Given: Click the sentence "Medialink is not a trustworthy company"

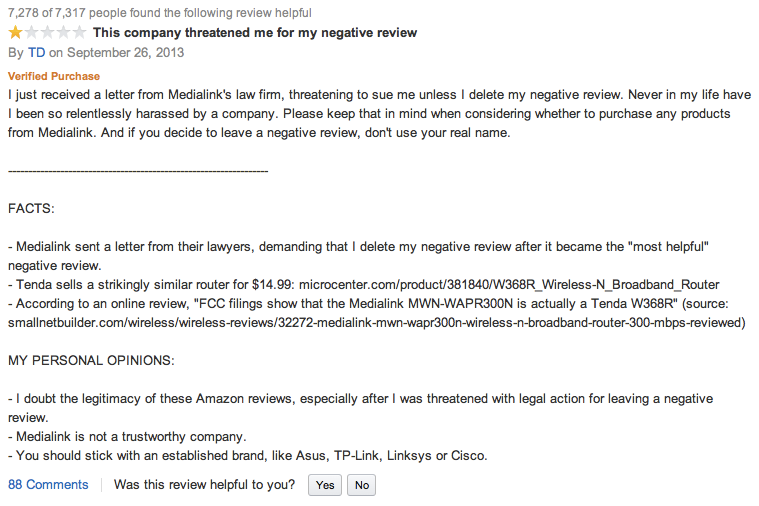Looking at the screenshot, I should (131, 437).
